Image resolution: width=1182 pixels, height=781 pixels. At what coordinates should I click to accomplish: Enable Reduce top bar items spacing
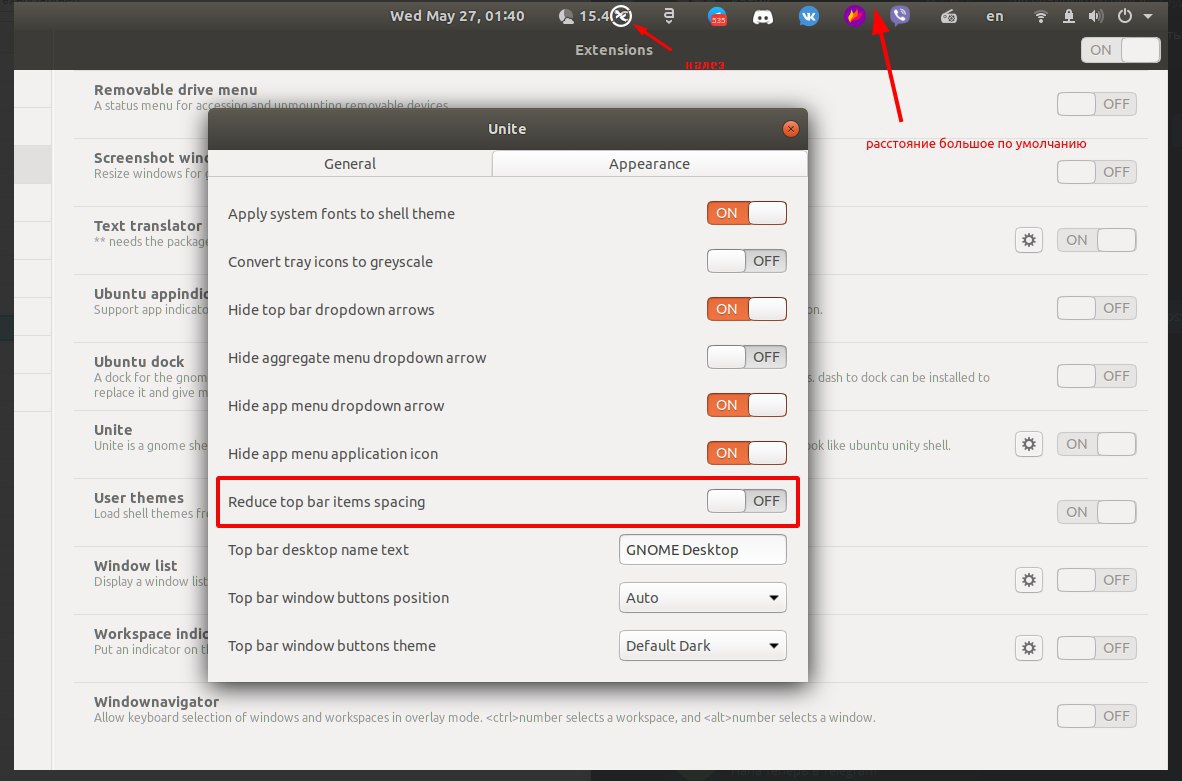point(746,501)
